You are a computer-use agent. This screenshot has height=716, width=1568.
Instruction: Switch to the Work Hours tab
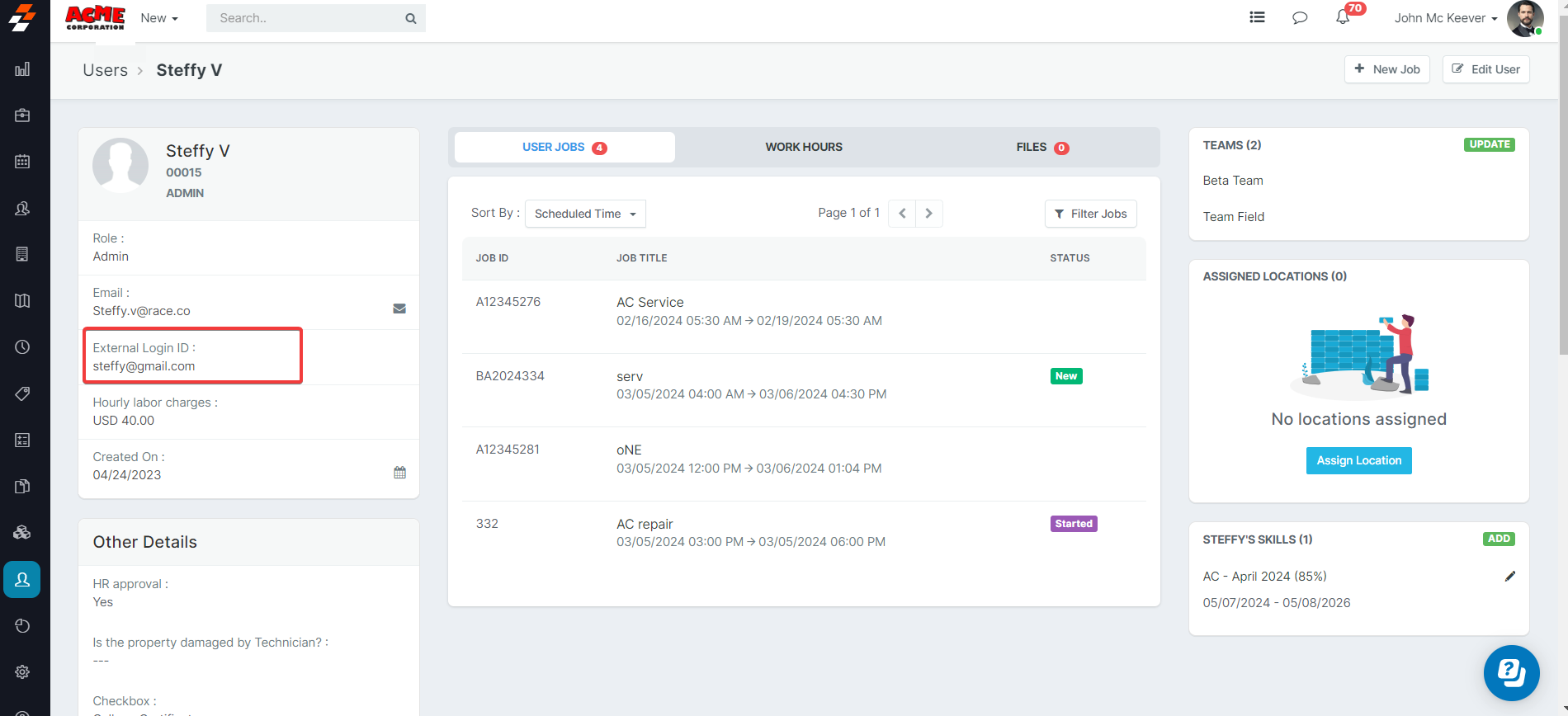[x=803, y=147]
